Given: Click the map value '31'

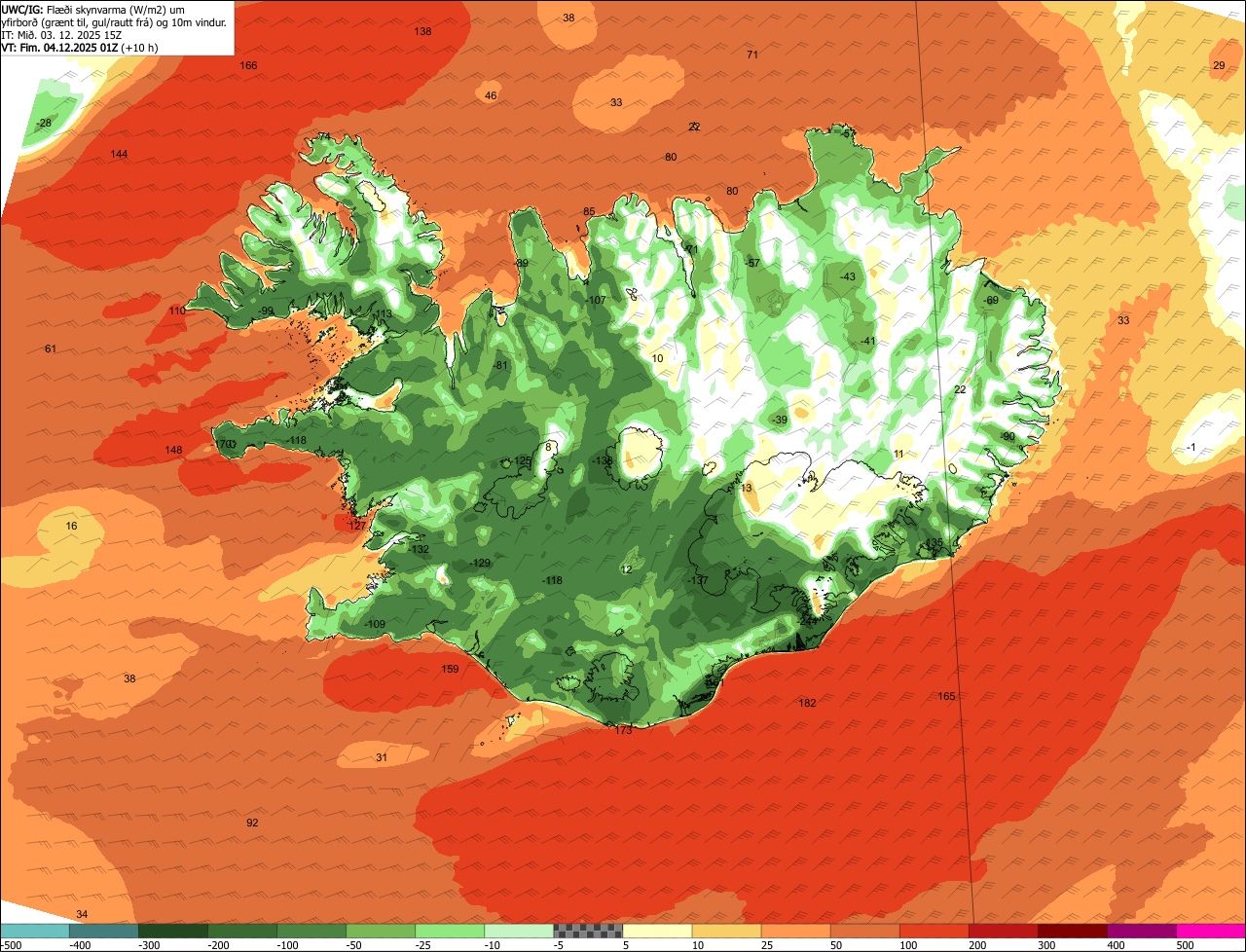Looking at the screenshot, I should 382,757.
